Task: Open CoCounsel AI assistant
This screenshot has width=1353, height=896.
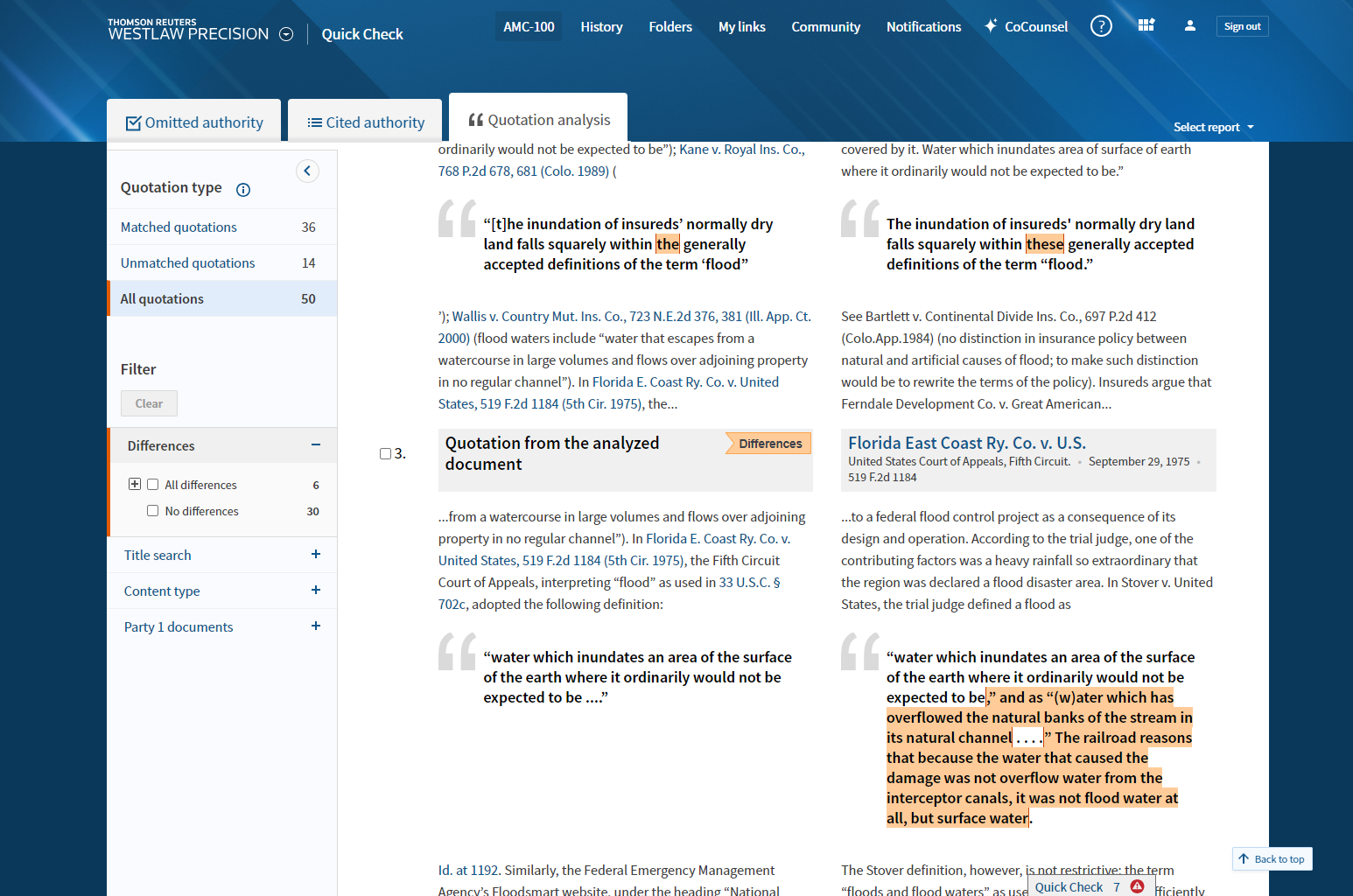Action: tap(1026, 26)
